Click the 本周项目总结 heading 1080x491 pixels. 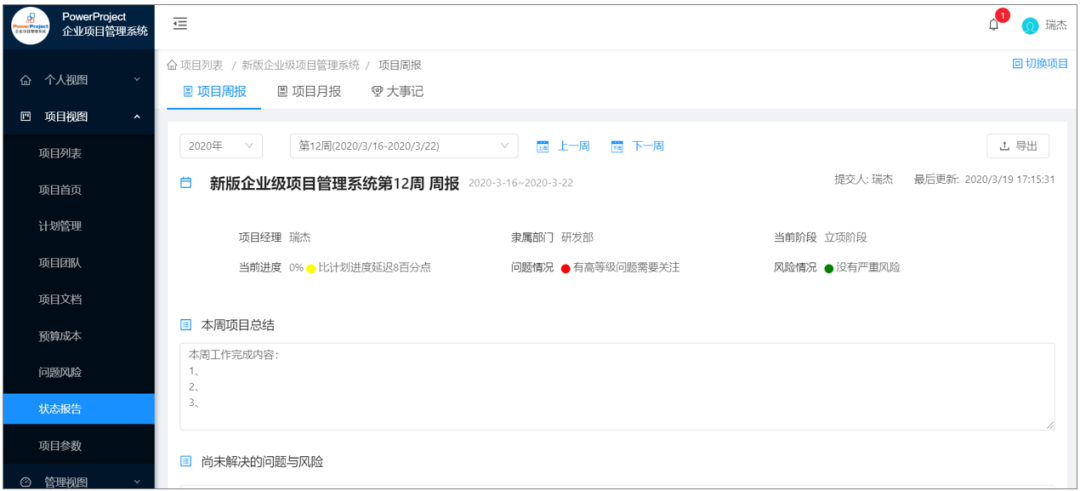click(237, 324)
